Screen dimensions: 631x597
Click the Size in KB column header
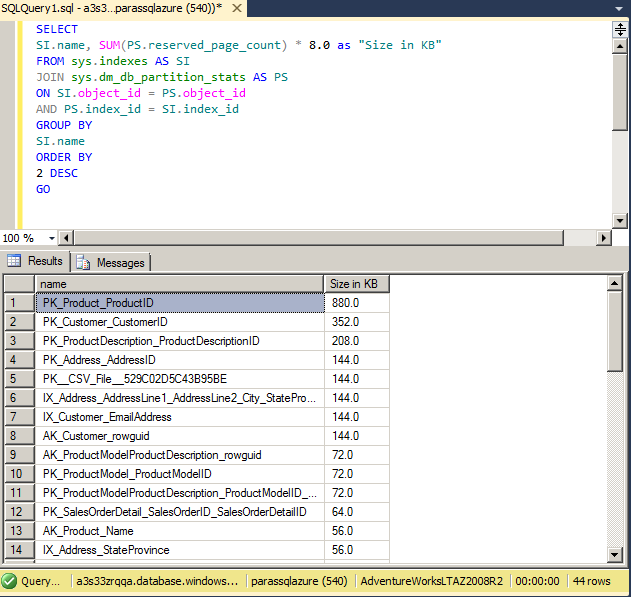(357, 284)
